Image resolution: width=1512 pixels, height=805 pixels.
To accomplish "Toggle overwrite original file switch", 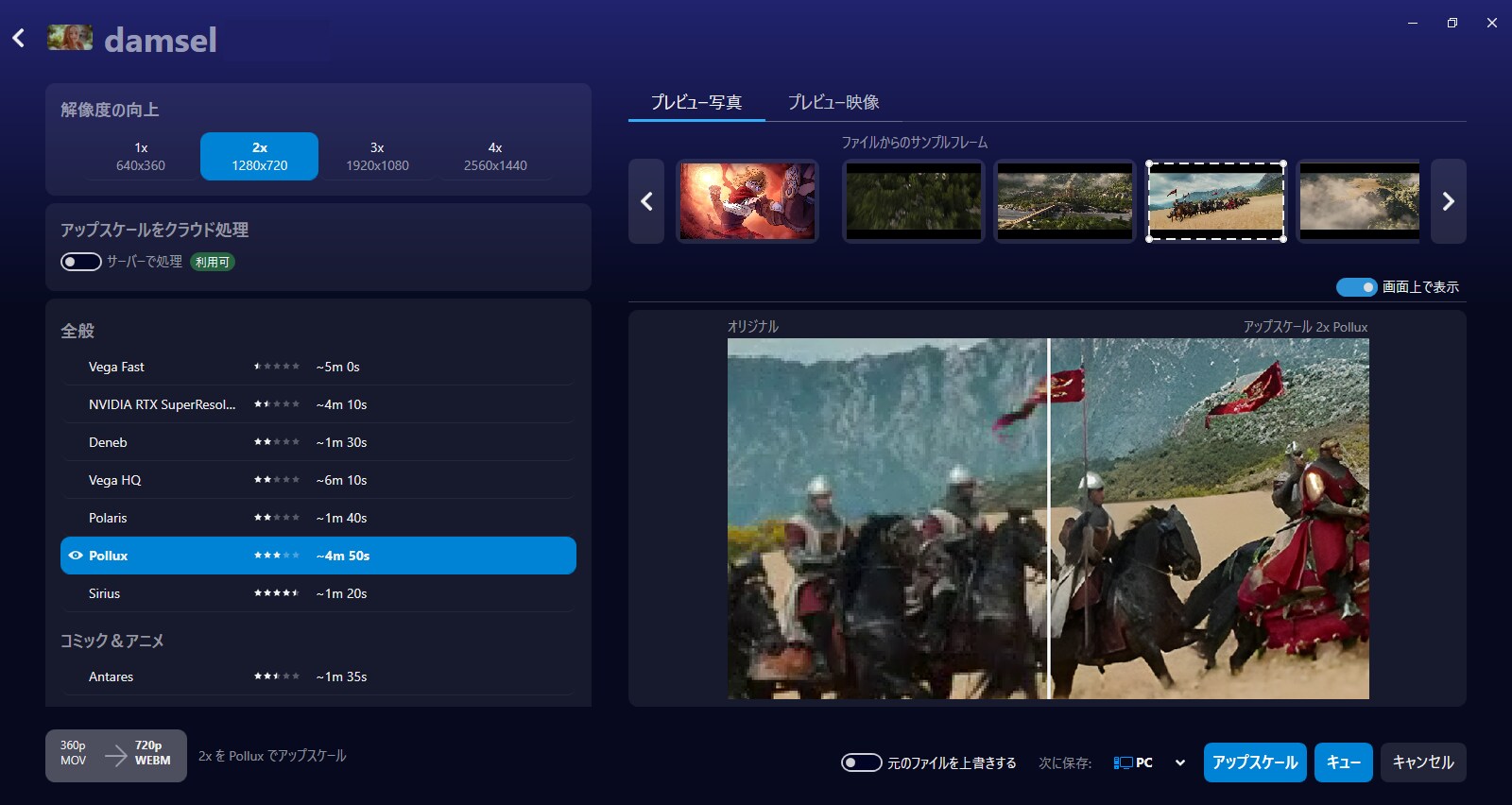I will pyautogui.click(x=862, y=762).
